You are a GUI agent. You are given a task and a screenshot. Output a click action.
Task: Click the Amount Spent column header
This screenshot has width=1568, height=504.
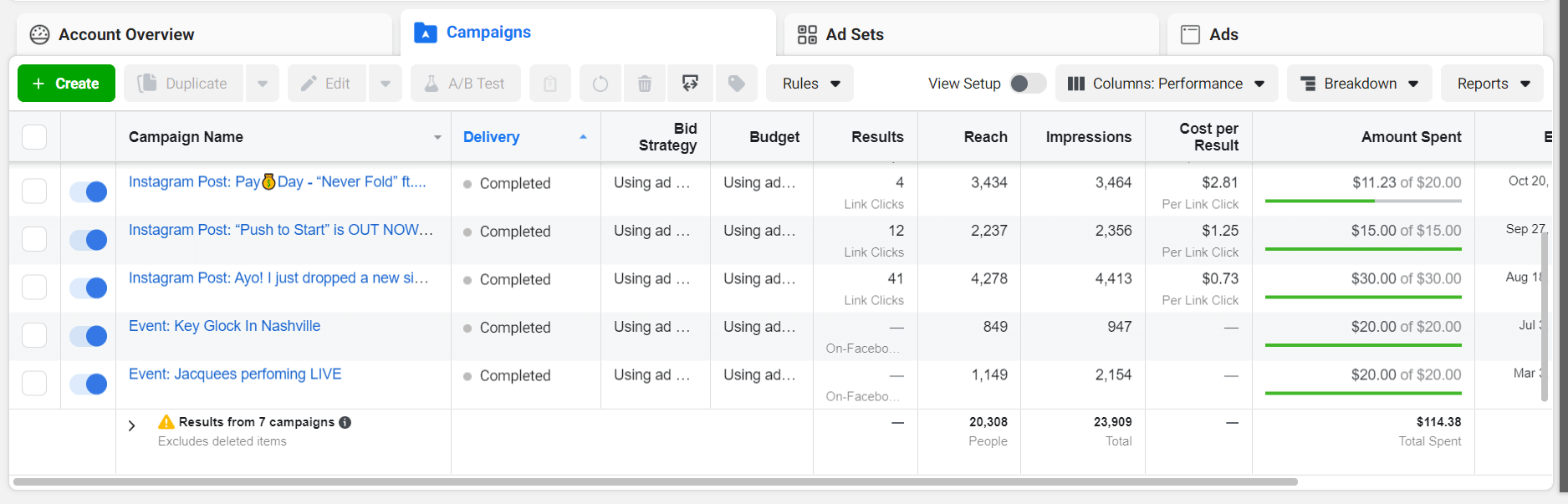tap(1363, 136)
